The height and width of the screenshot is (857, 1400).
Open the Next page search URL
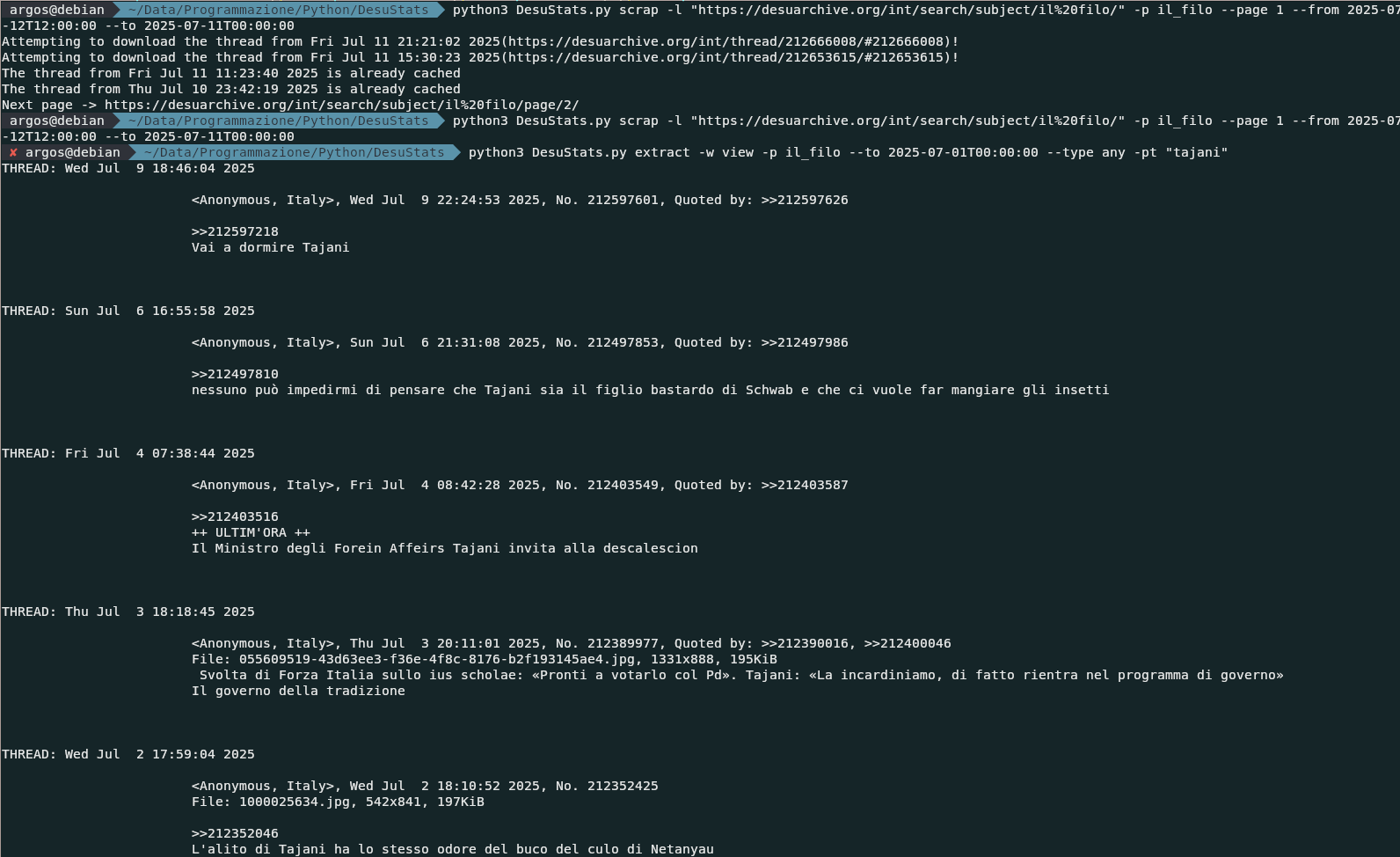pos(342,105)
